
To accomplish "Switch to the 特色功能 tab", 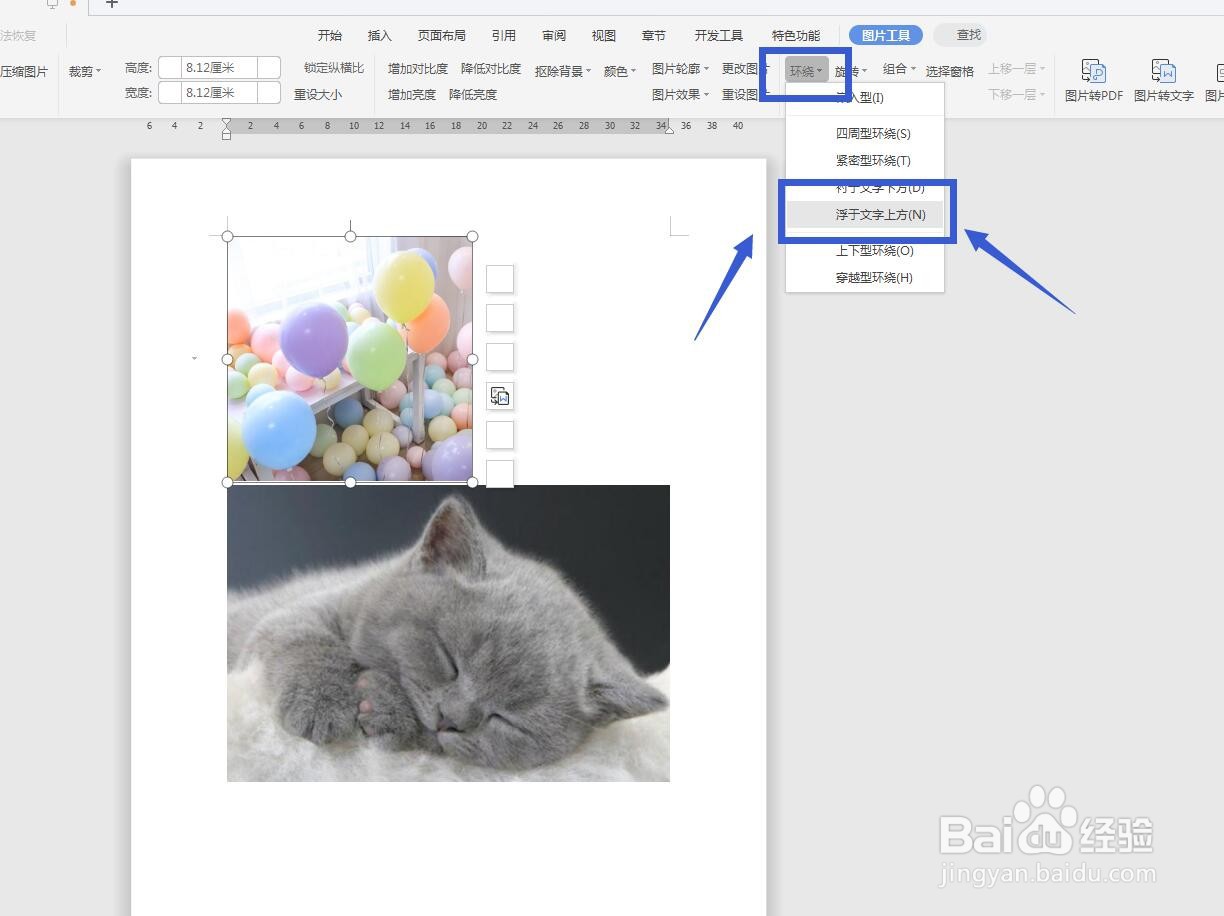I will (x=796, y=35).
